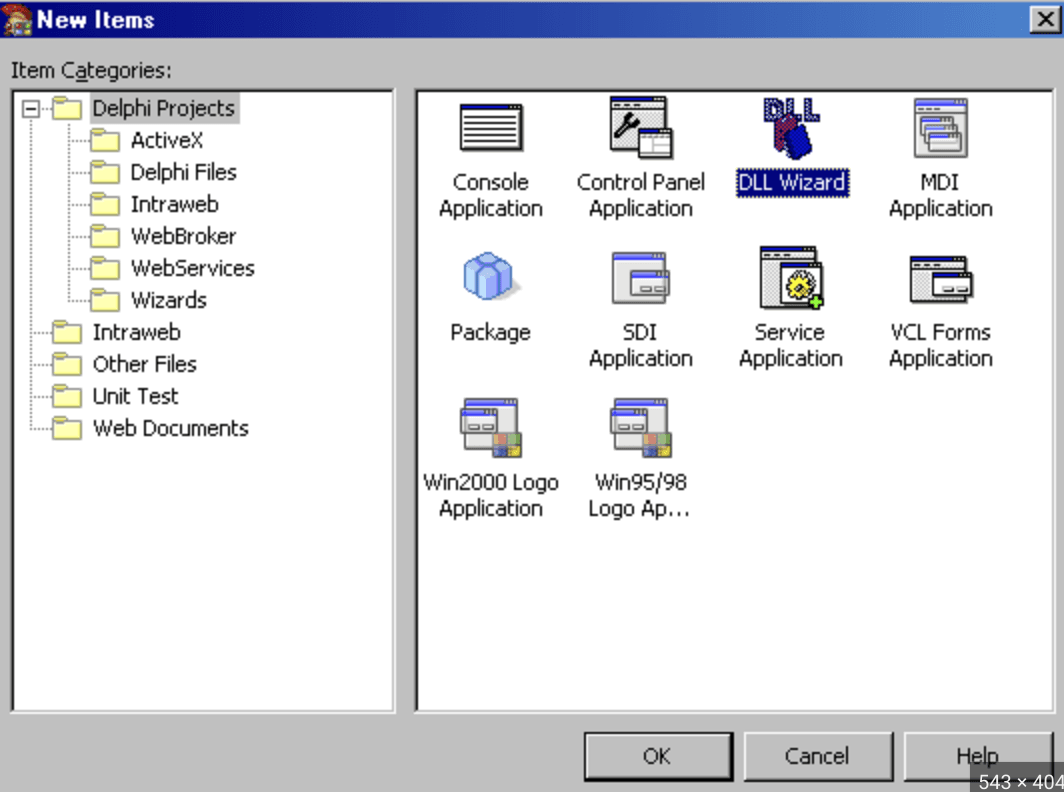This screenshot has width=1064, height=792.
Task: Click the "Win2000 Logo Application" label text
Action: [491, 495]
